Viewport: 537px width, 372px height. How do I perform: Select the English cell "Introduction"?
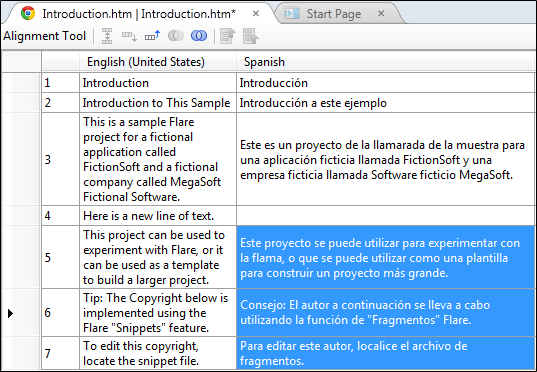pos(158,83)
